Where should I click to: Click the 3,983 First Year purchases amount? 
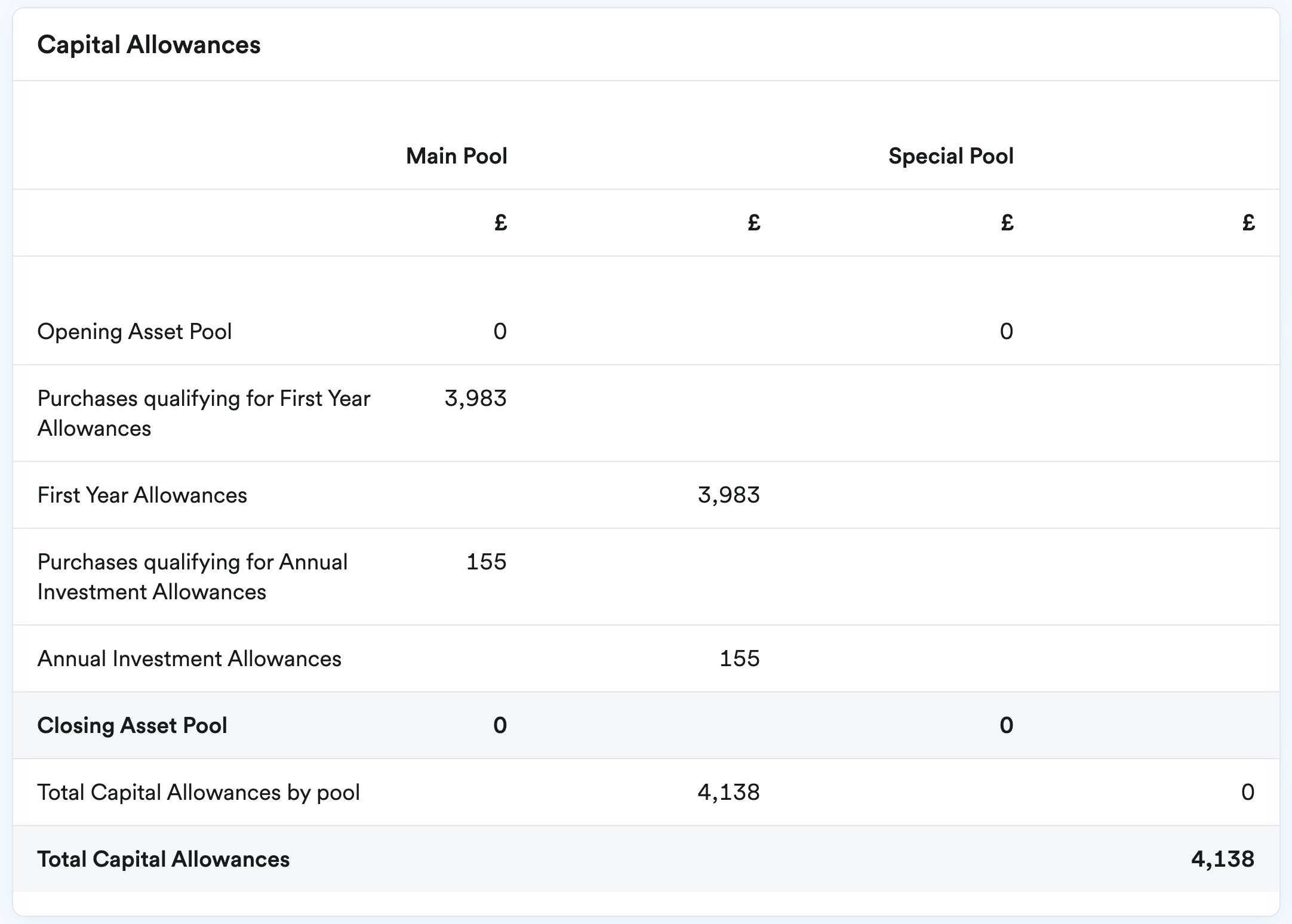pos(475,399)
